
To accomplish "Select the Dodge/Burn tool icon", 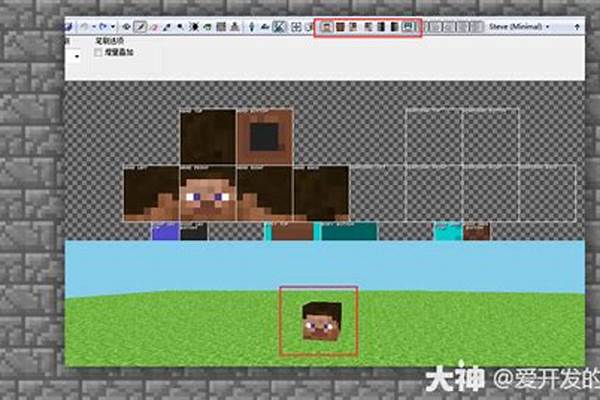I will pyautogui.click(x=180, y=27).
